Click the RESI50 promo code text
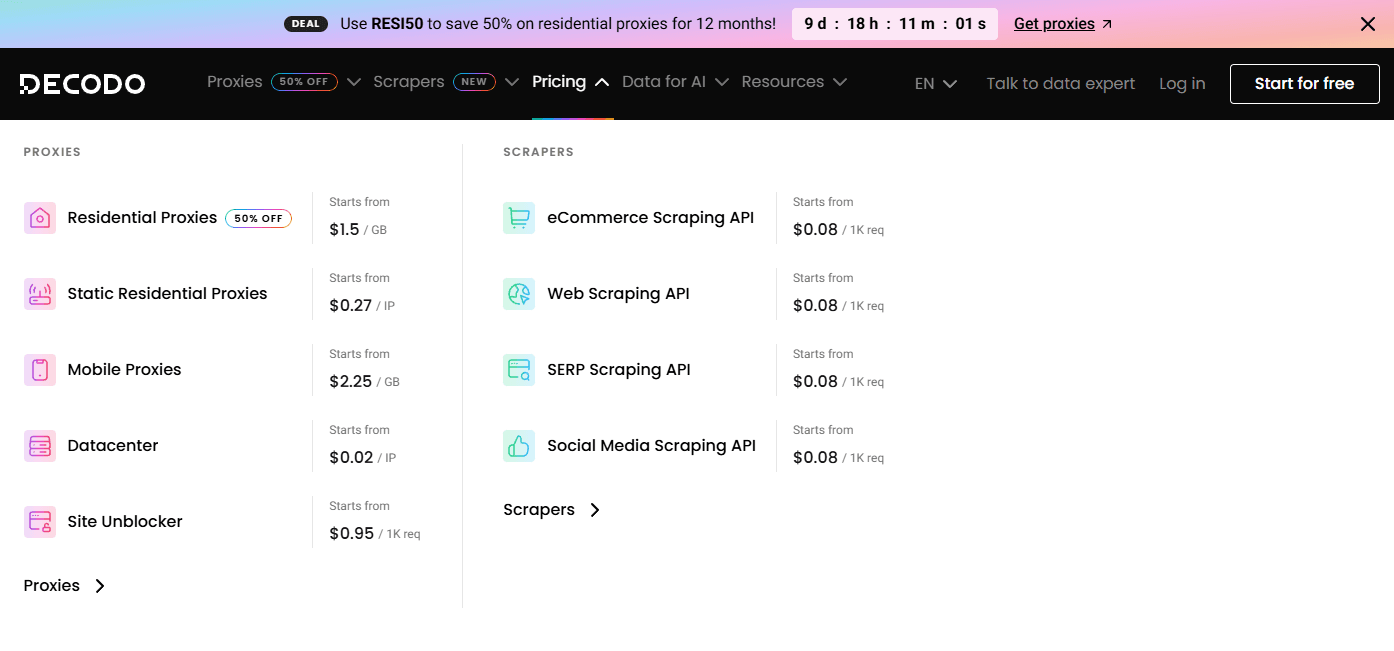The height and width of the screenshot is (651, 1394). pyautogui.click(x=397, y=24)
